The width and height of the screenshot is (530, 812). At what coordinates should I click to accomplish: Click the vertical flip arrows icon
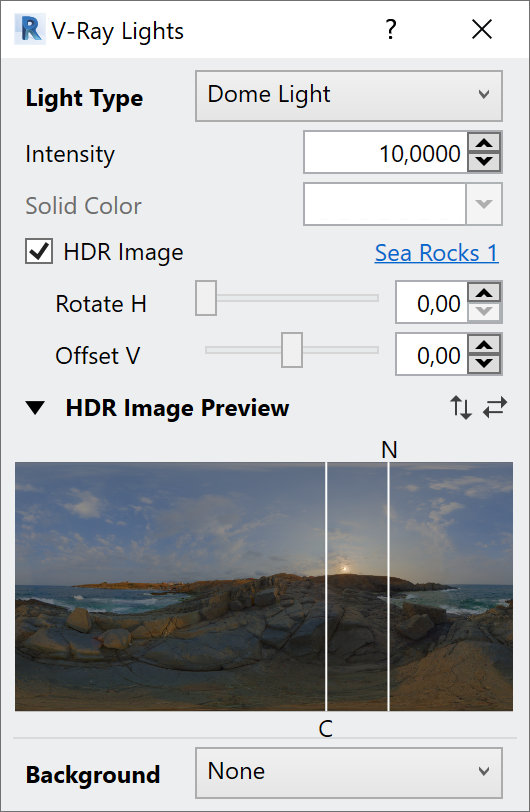(x=461, y=408)
